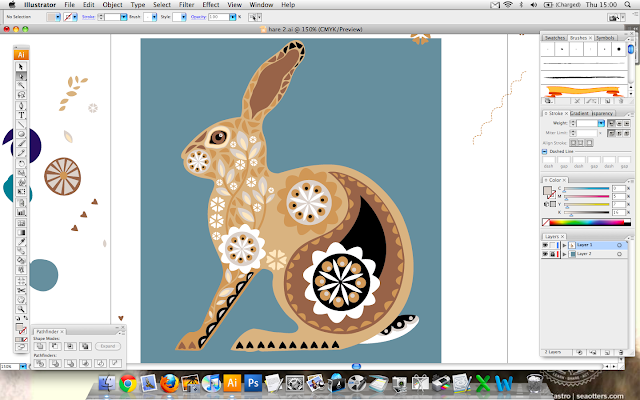Click Layer 2 target circle

(619, 254)
